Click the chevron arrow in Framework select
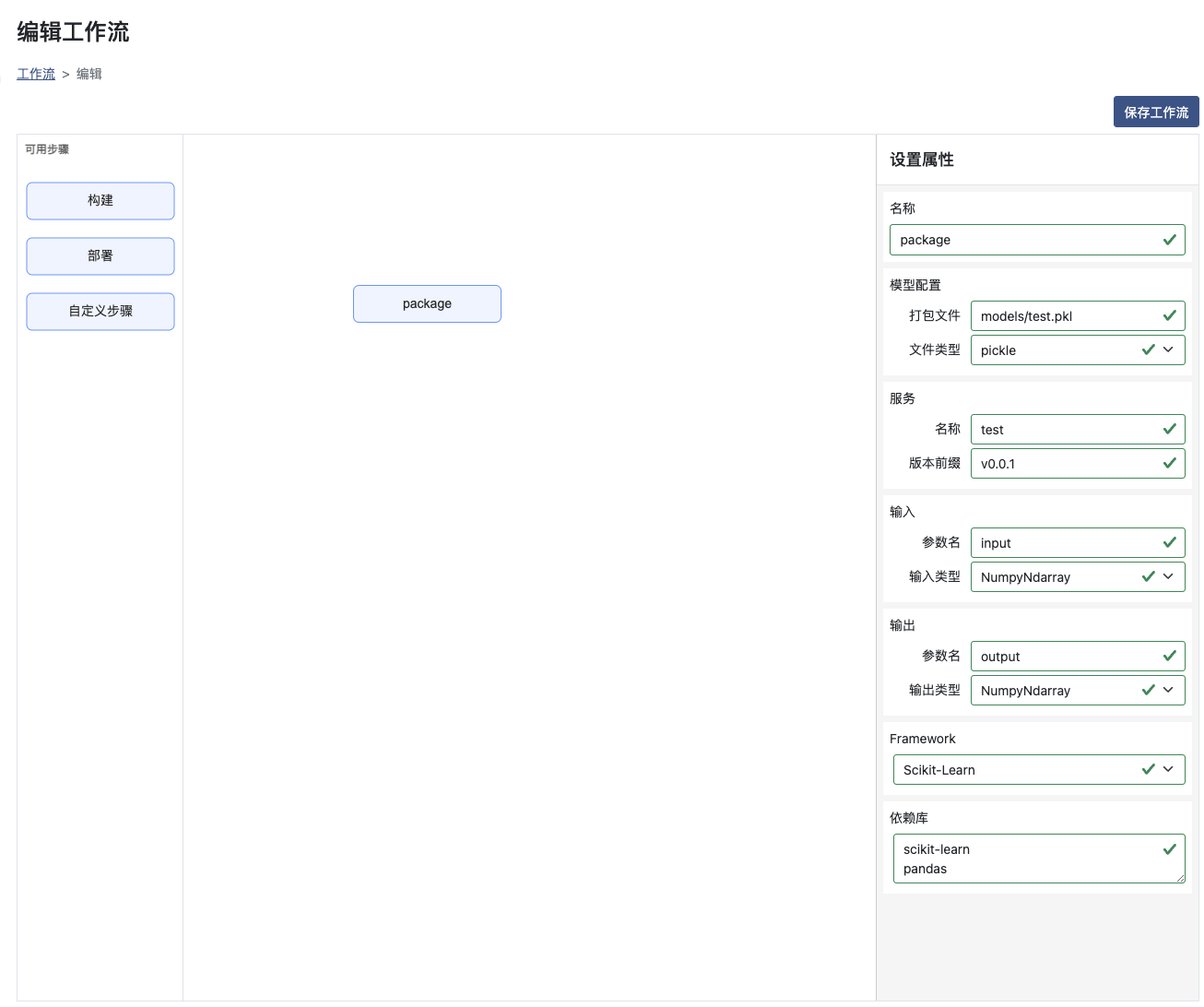This screenshot has width=1204, height=1007. pos(1169,769)
